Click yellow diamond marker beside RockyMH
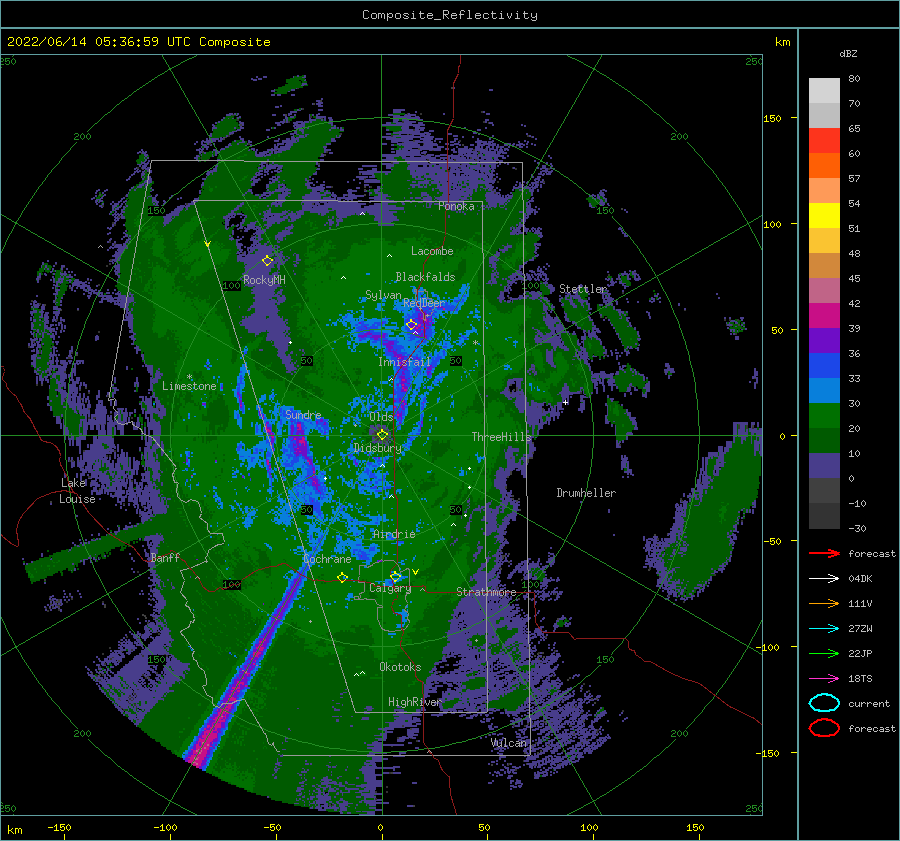This screenshot has width=900, height=841. 267,261
